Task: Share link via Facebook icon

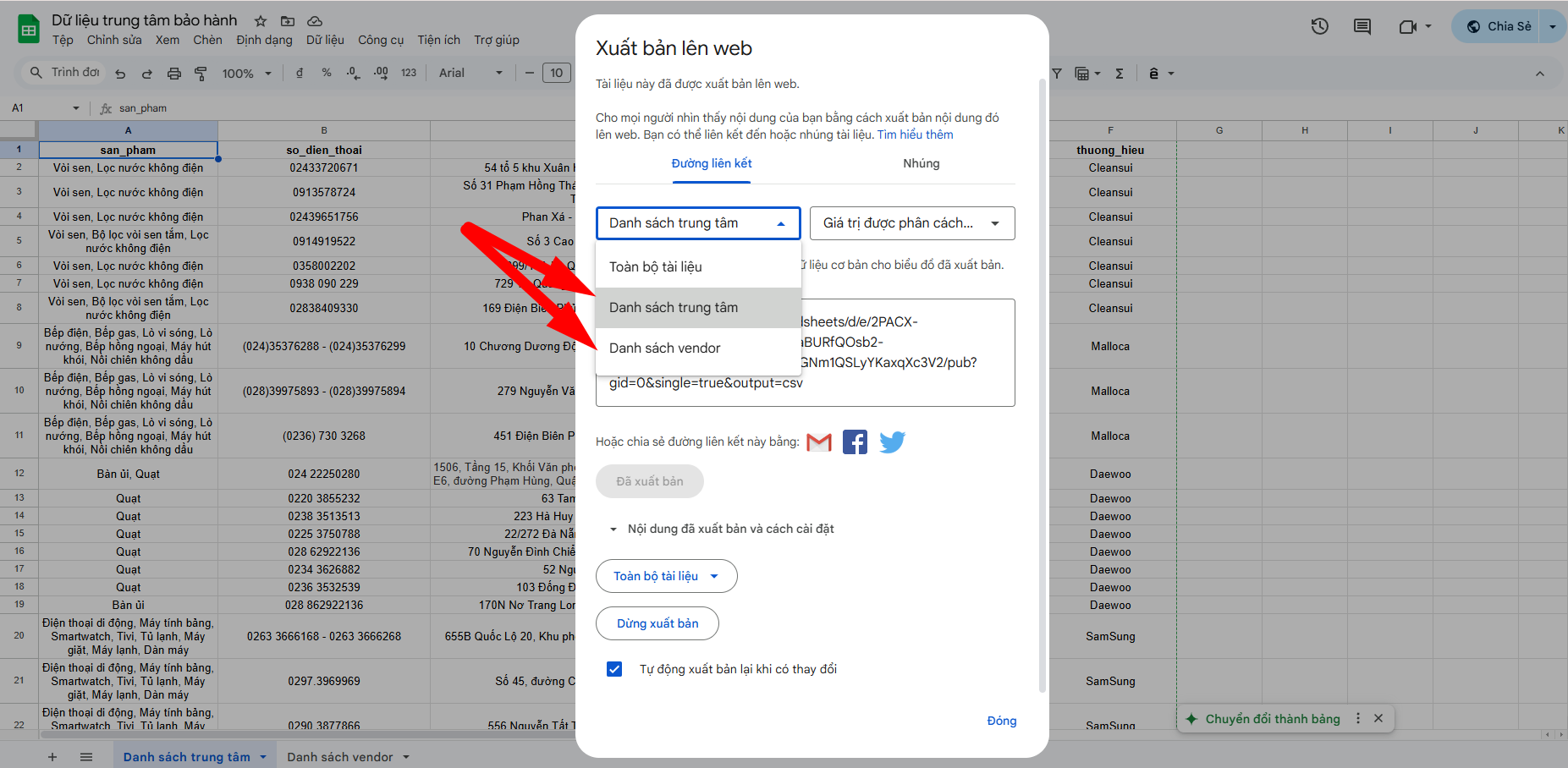Action: pos(855,442)
